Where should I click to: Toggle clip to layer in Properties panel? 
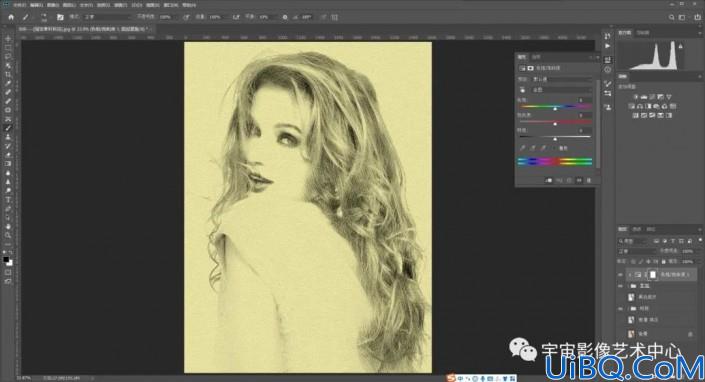(x=548, y=180)
